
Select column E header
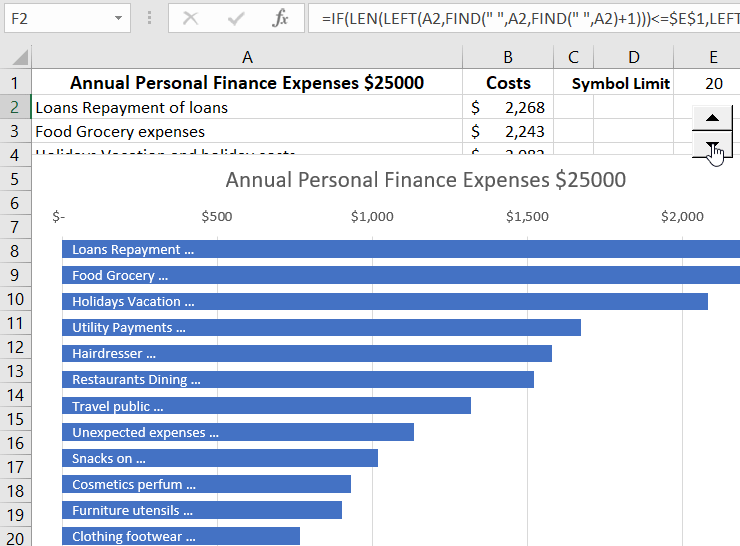[713, 58]
